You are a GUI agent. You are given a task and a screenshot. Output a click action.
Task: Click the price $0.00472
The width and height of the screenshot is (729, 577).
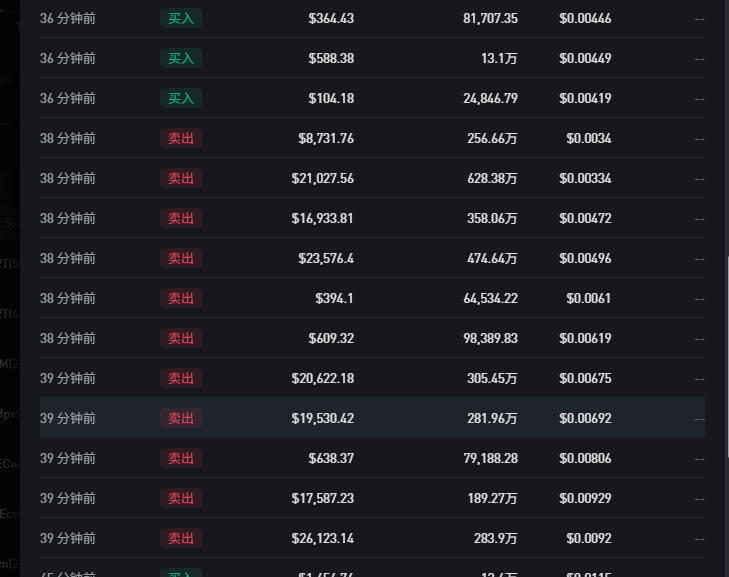(x=585, y=218)
